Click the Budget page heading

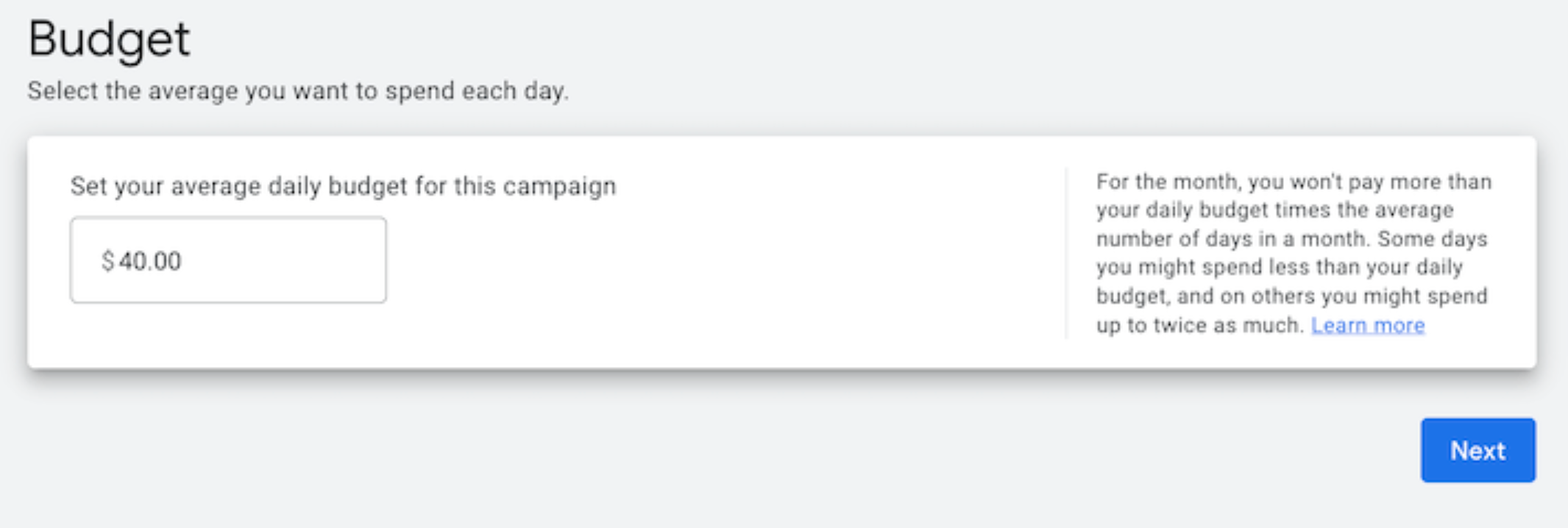pos(109,38)
